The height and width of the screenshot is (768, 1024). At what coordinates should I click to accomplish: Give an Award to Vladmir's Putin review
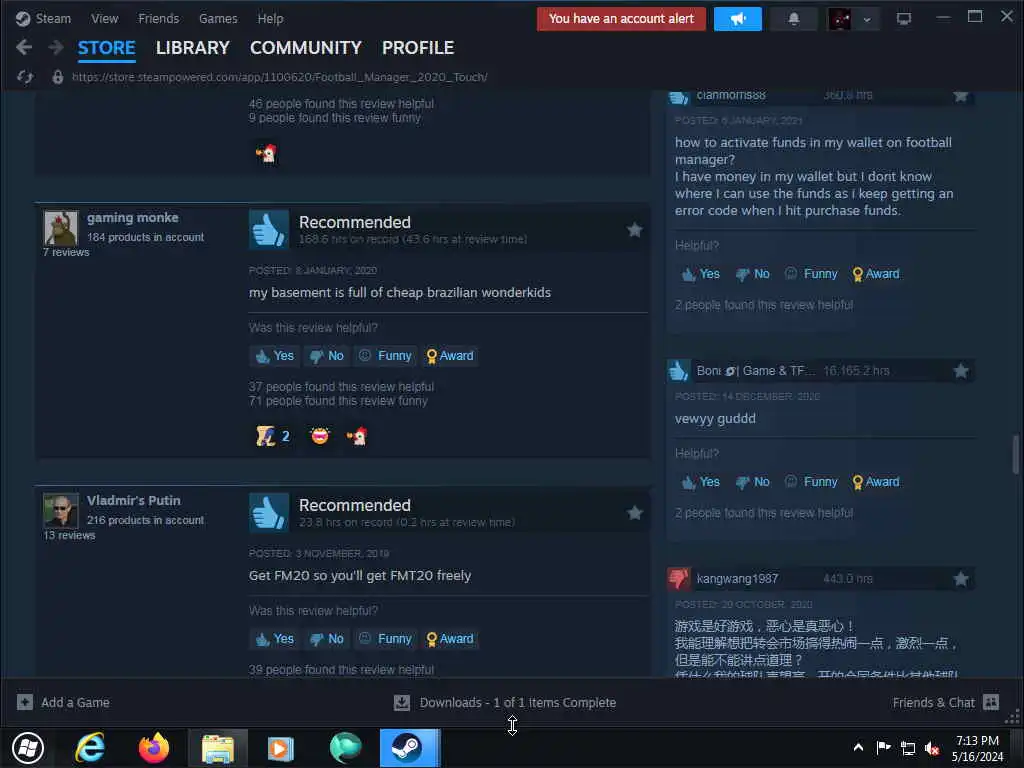pos(450,639)
